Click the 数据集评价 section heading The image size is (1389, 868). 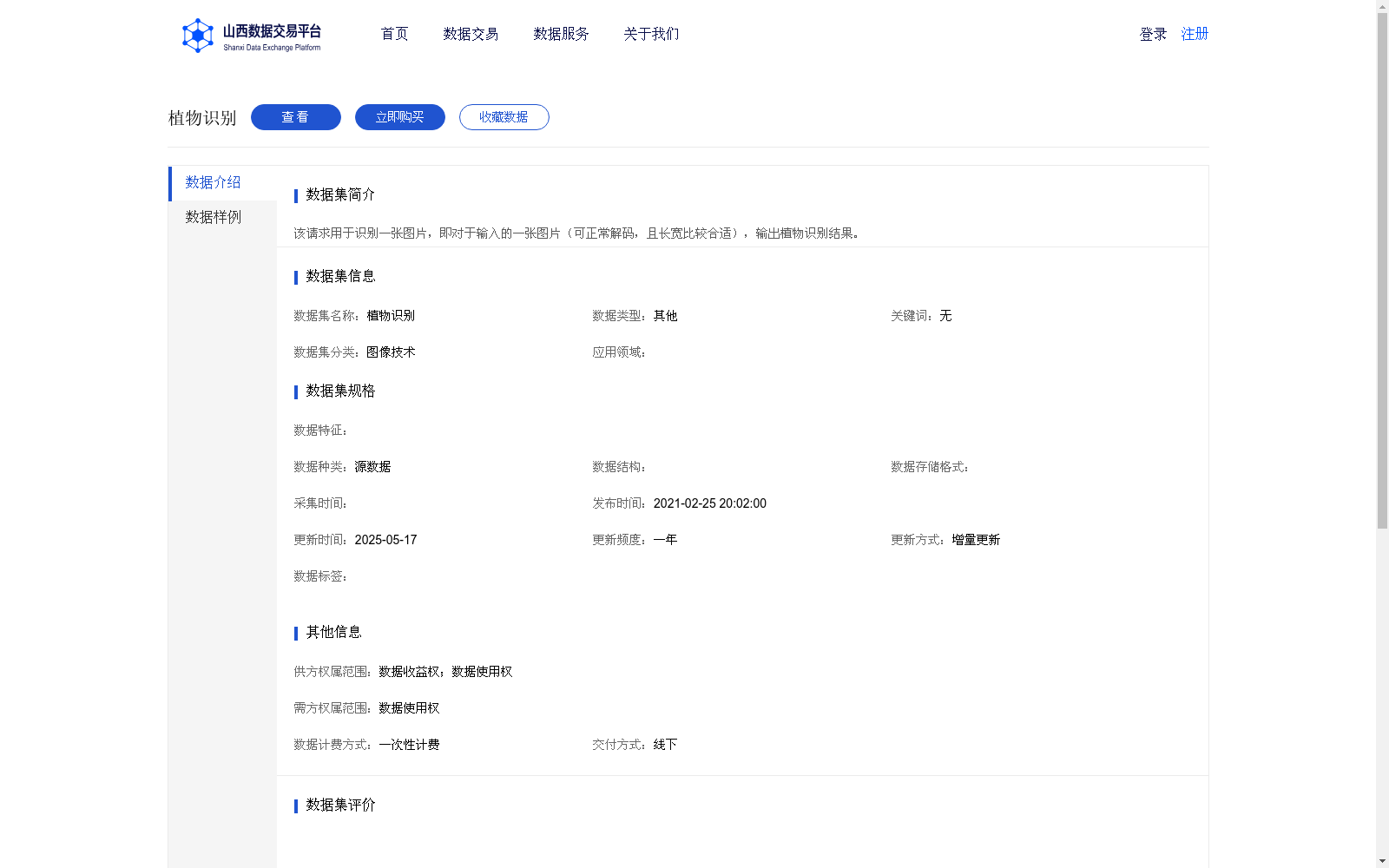[340, 805]
